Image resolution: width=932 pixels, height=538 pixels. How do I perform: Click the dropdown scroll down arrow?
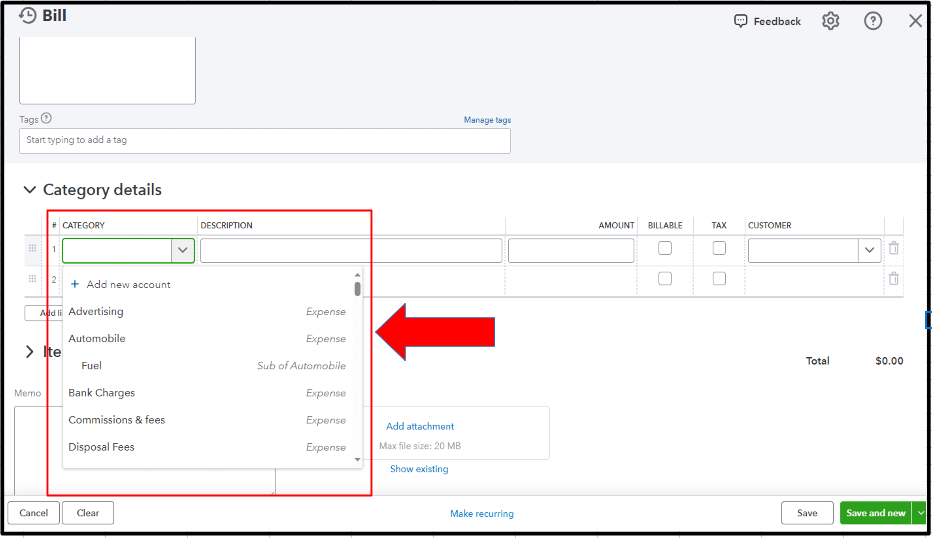point(357,460)
